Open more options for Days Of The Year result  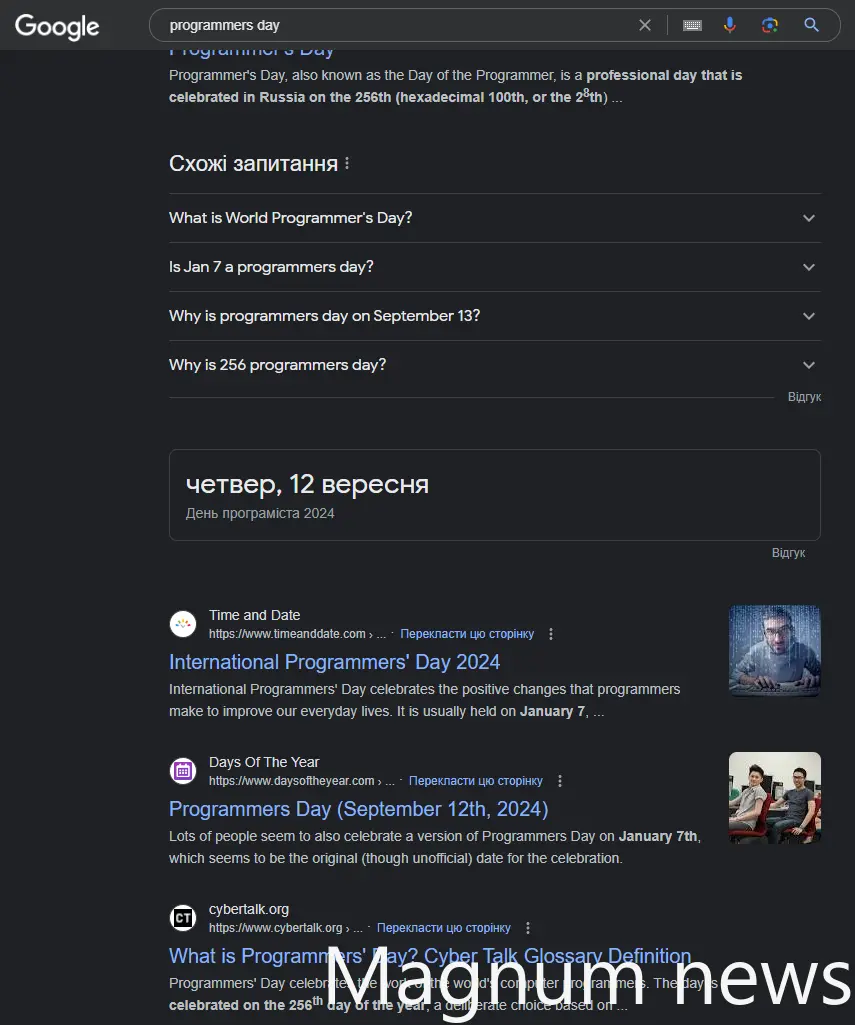(x=560, y=781)
